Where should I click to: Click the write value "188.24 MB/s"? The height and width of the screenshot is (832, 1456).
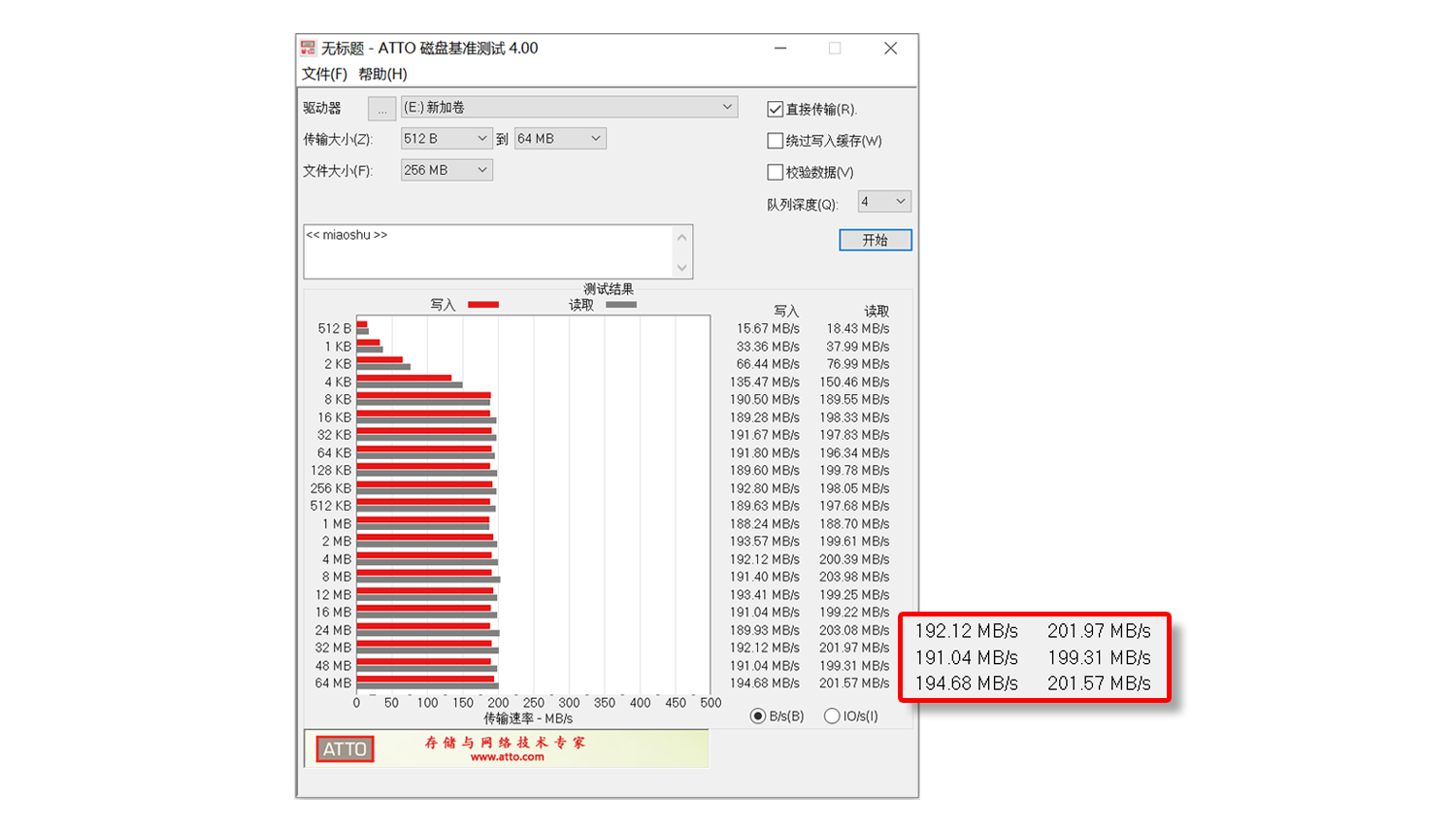765,524
